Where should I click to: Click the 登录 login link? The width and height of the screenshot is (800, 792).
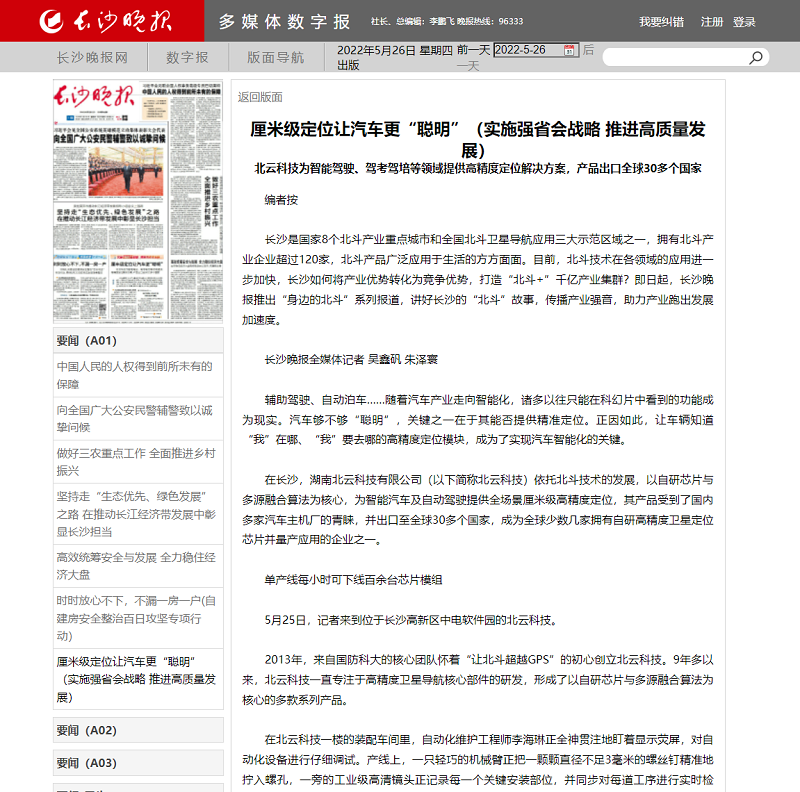744,21
